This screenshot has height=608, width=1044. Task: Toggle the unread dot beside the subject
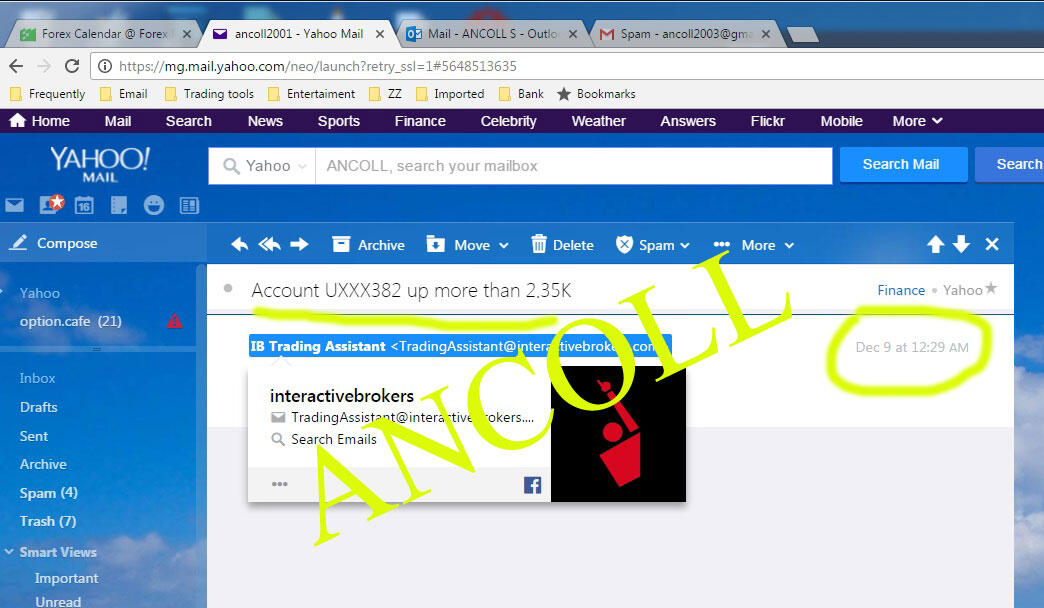tap(228, 288)
